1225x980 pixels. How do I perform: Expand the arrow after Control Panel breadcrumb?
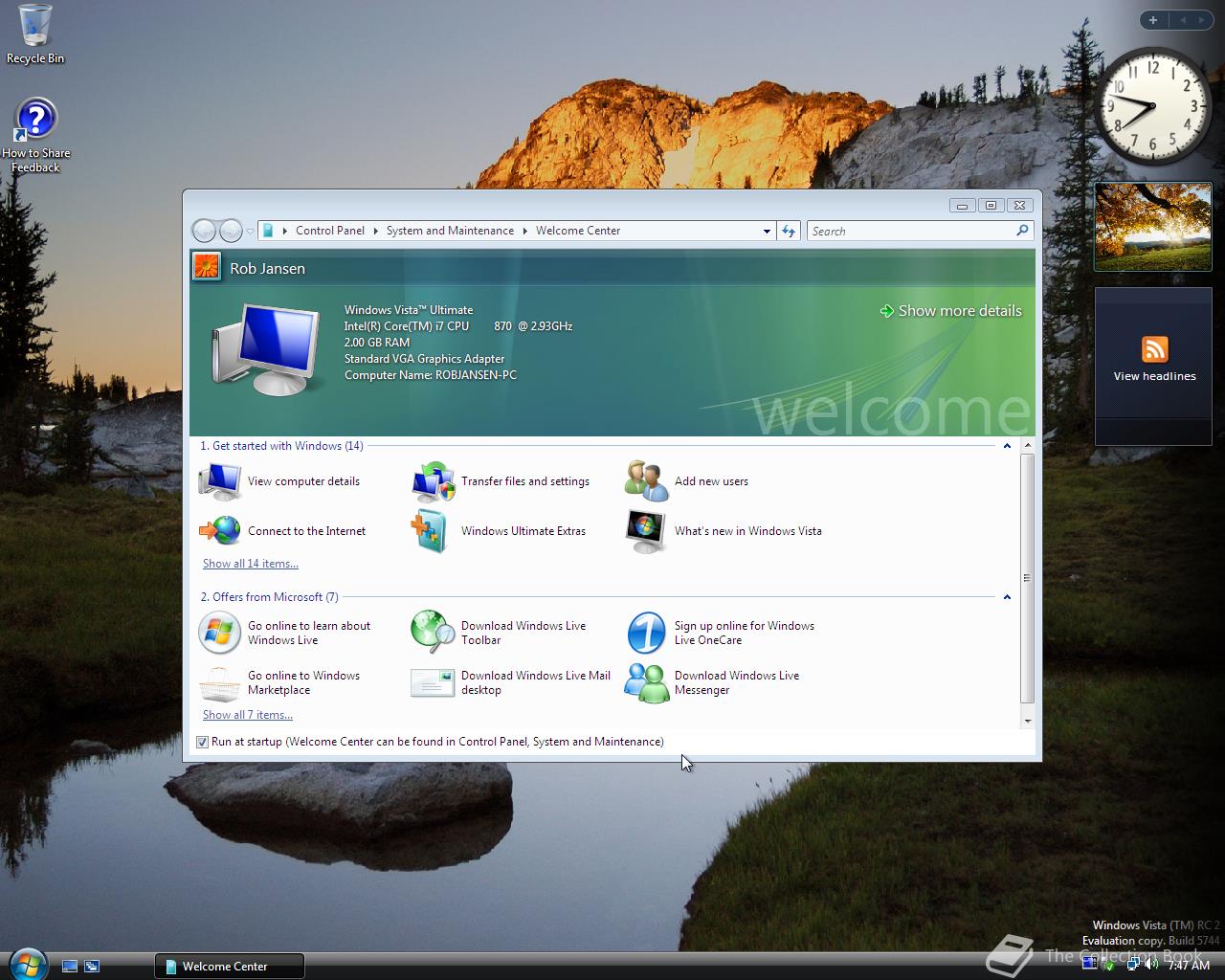tap(376, 231)
